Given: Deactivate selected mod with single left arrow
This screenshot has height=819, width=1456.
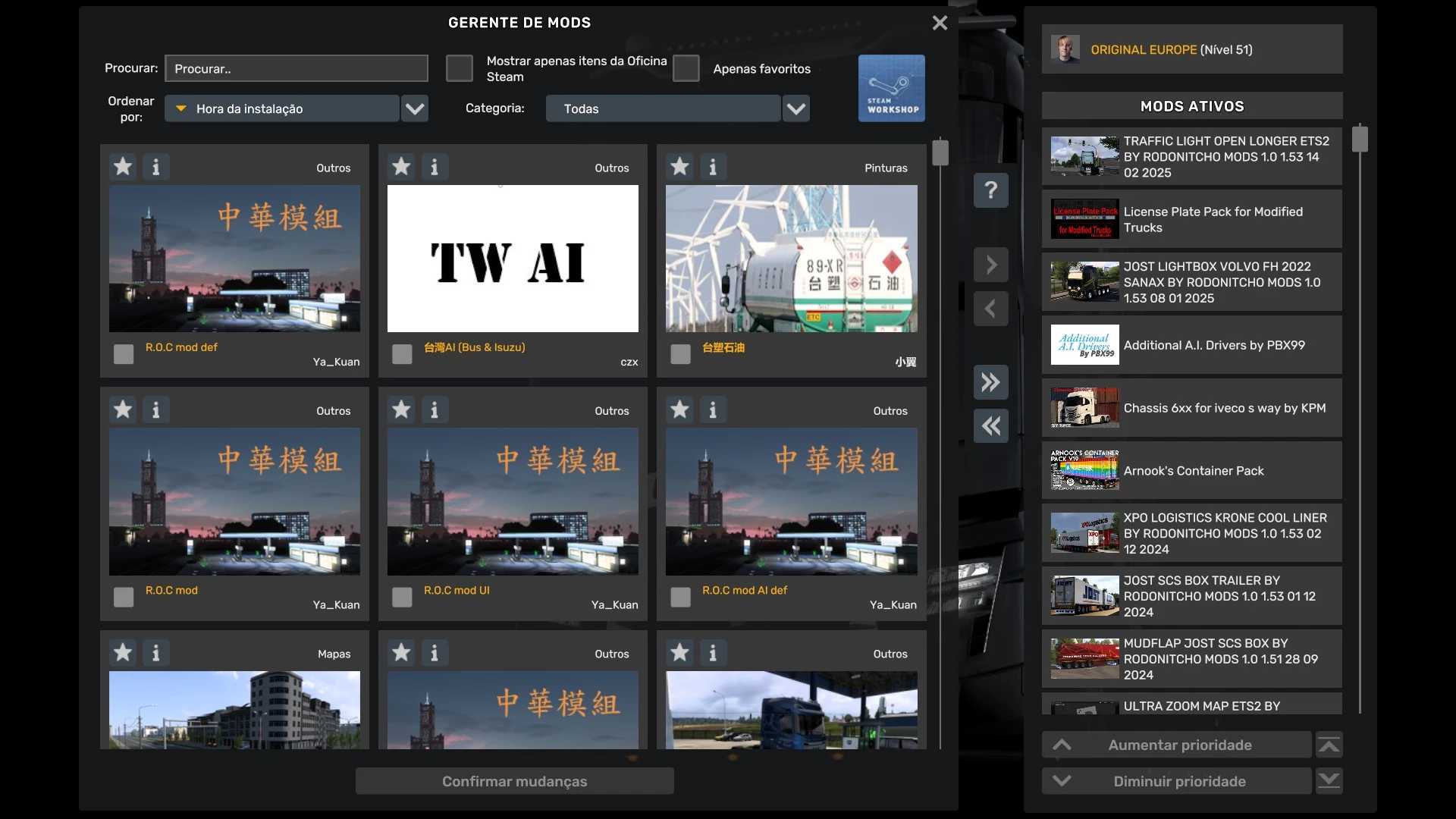Looking at the screenshot, I should click(990, 309).
